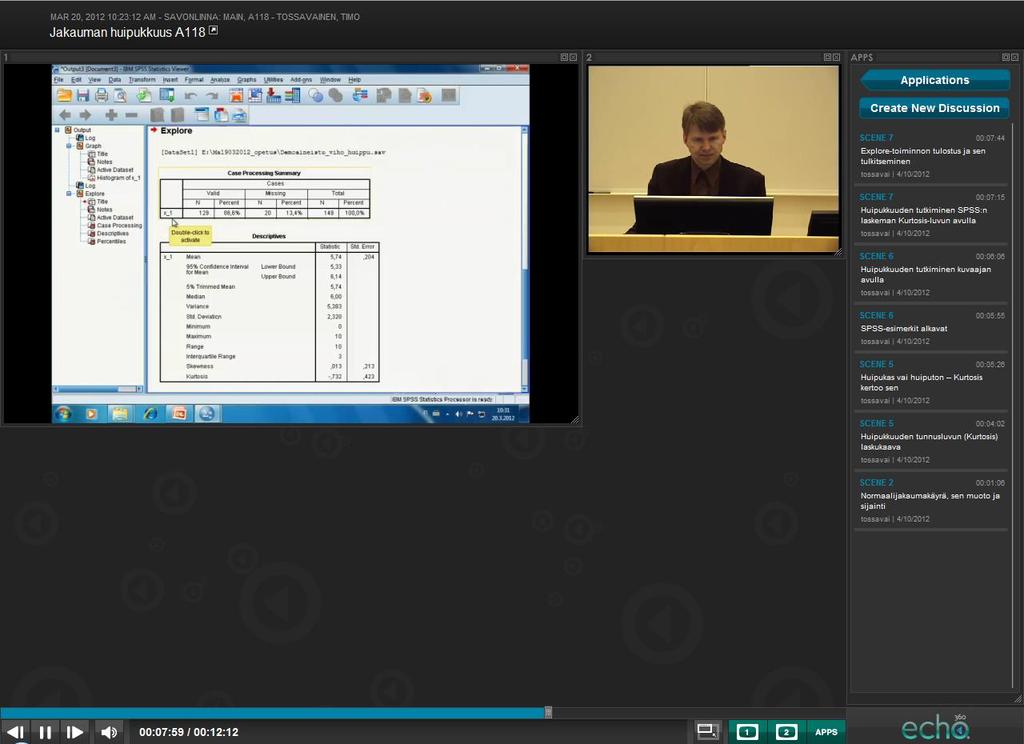The width and height of the screenshot is (1024, 744).
Task: Click the SPSS Go to Data icon
Action: (235, 96)
